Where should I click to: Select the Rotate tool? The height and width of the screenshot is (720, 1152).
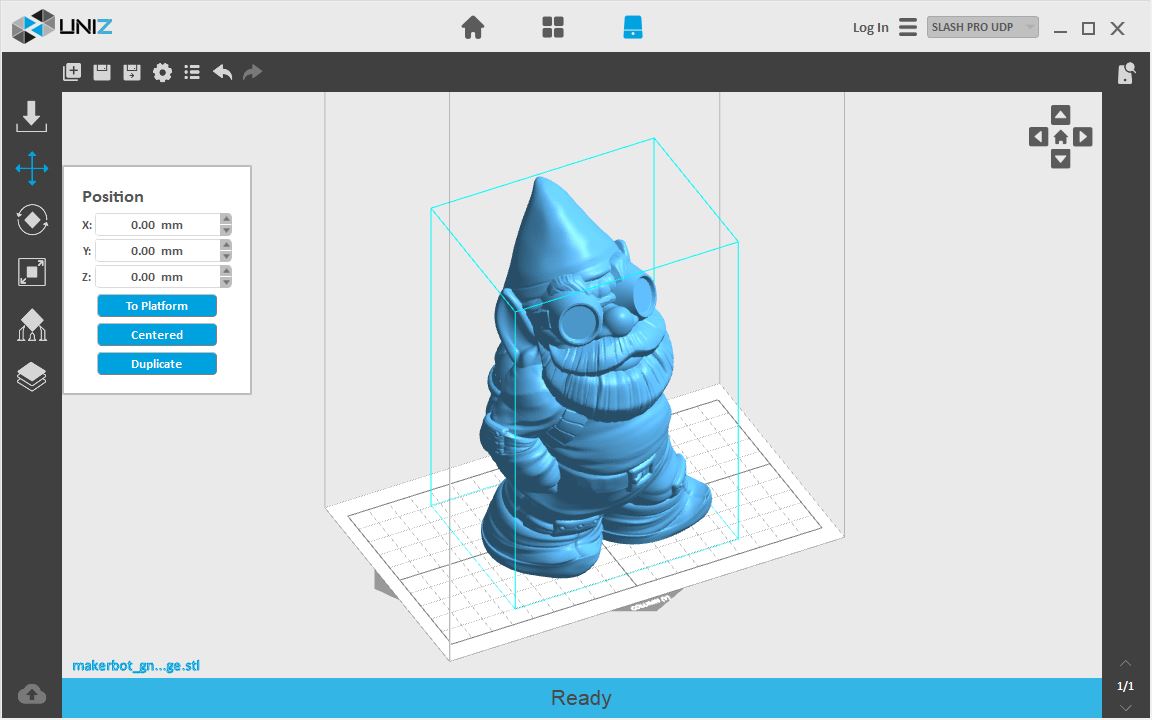click(31, 220)
